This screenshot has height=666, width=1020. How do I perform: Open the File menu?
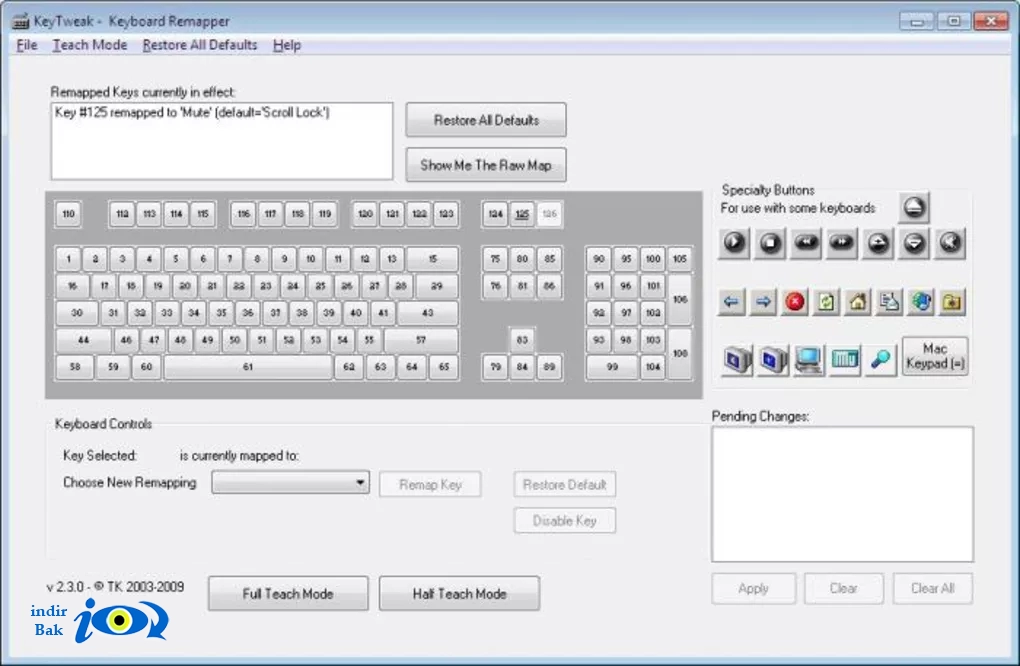tap(27, 45)
